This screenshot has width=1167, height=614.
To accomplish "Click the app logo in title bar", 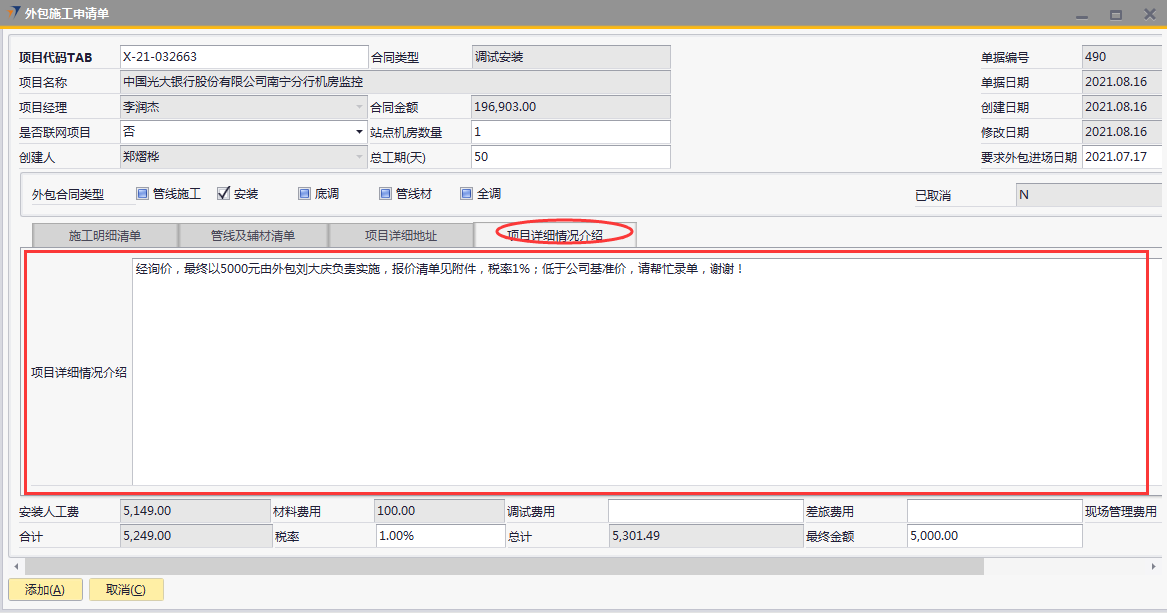I will coord(11,14).
